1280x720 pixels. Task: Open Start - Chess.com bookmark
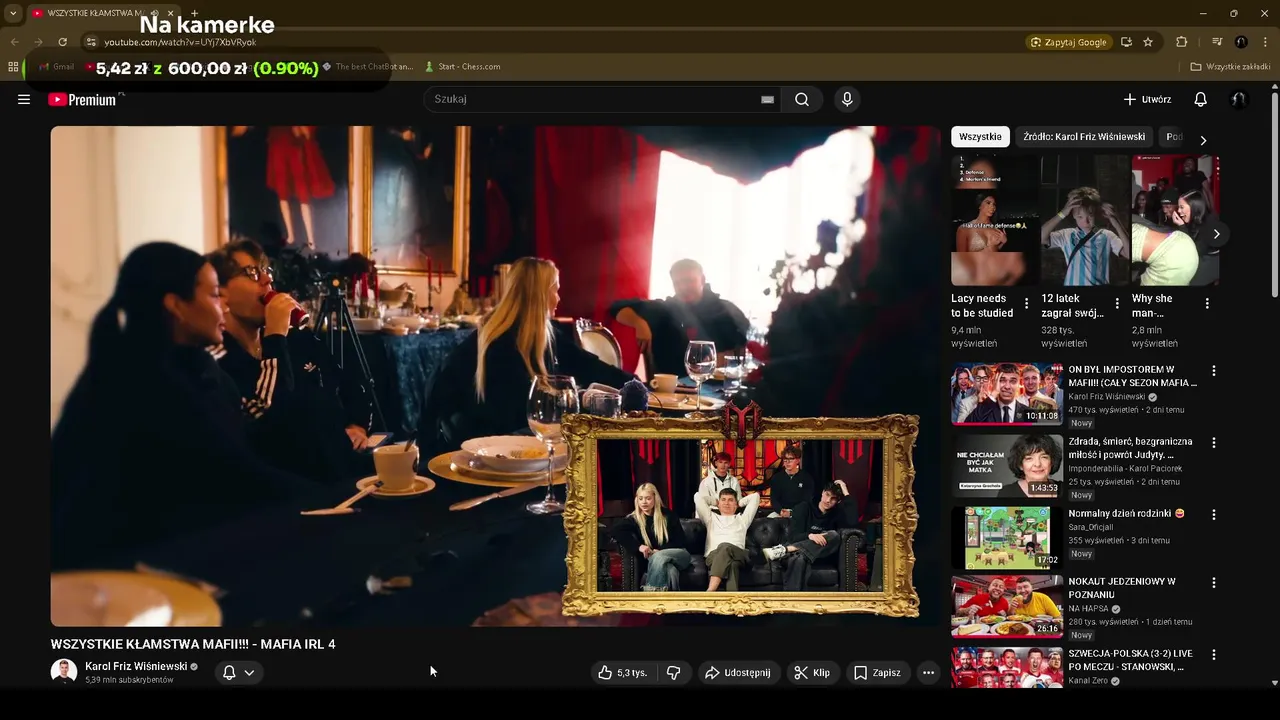coord(462,67)
